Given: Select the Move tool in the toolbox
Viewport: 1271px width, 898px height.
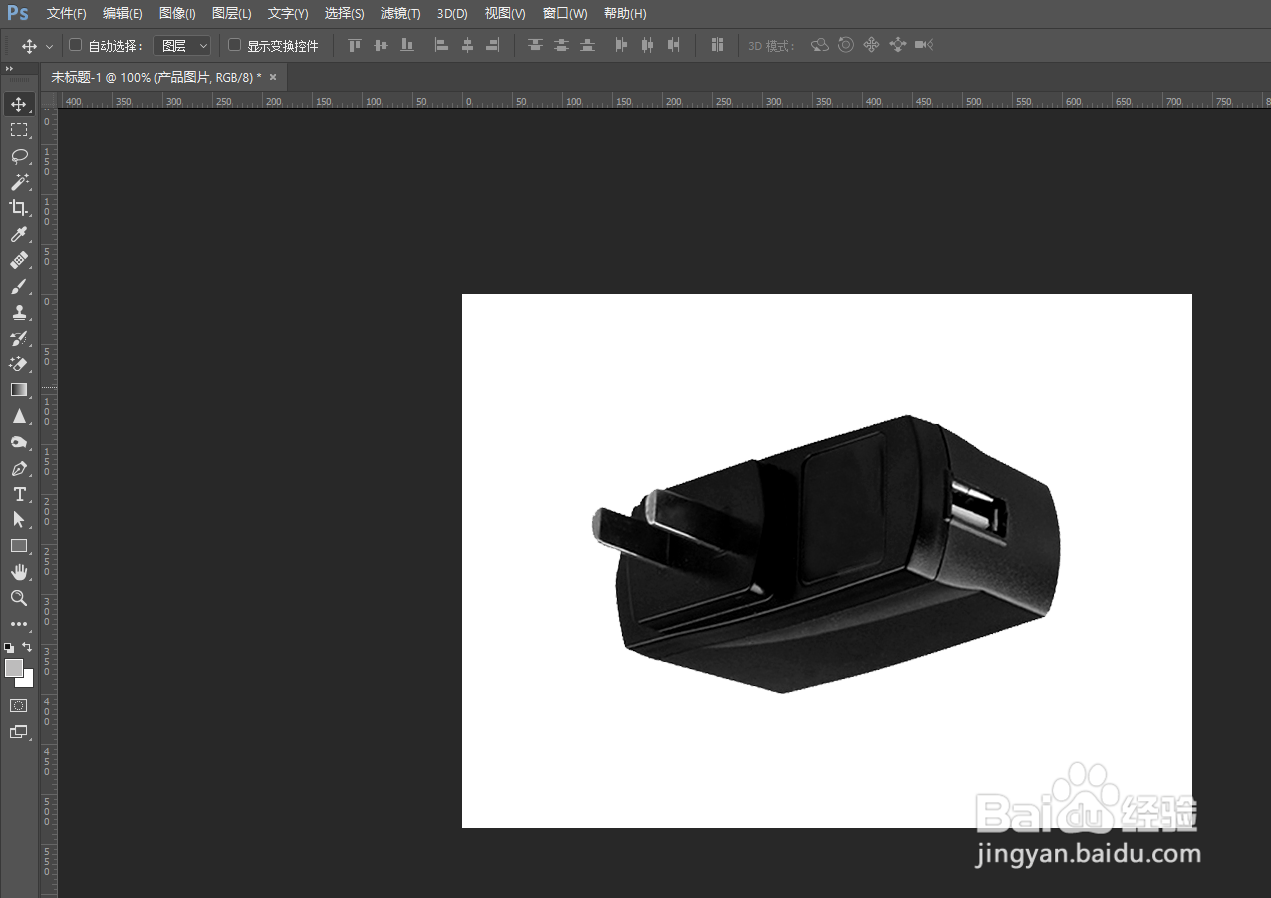Looking at the screenshot, I should coord(19,104).
